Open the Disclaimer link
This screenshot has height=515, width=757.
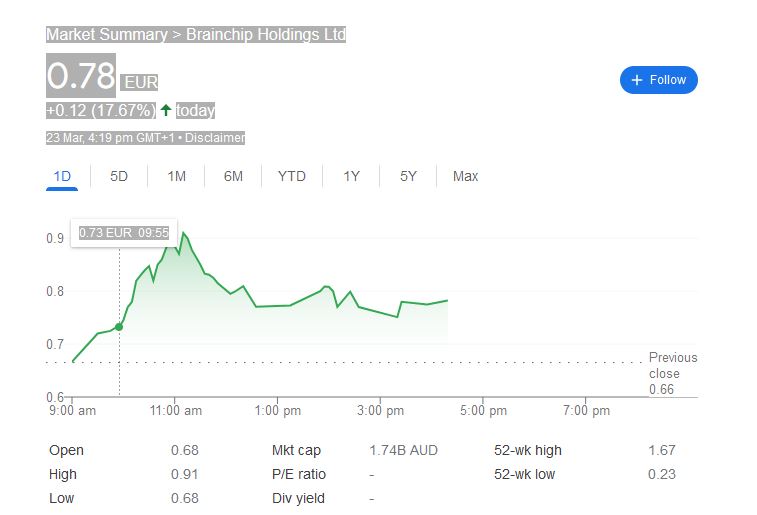tap(215, 138)
